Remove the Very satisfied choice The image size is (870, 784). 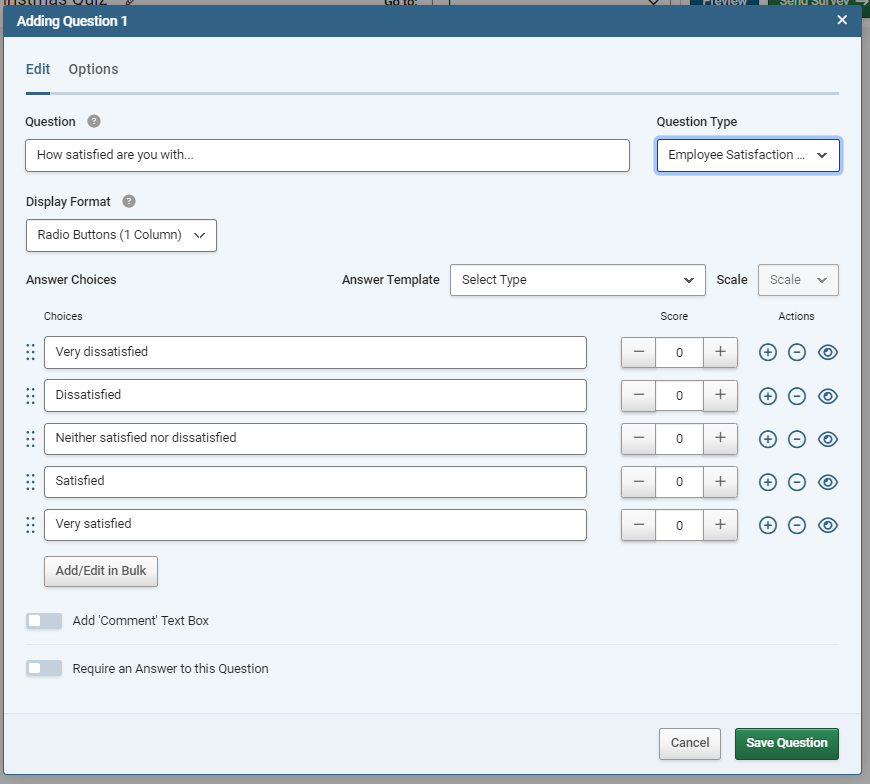coord(797,525)
